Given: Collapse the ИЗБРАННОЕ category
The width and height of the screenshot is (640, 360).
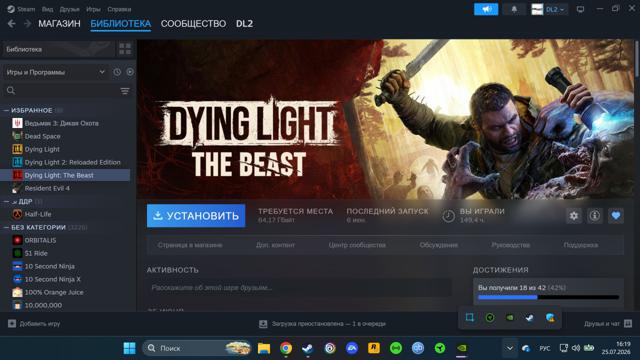Looking at the screenshot, I should coord(6,110).
